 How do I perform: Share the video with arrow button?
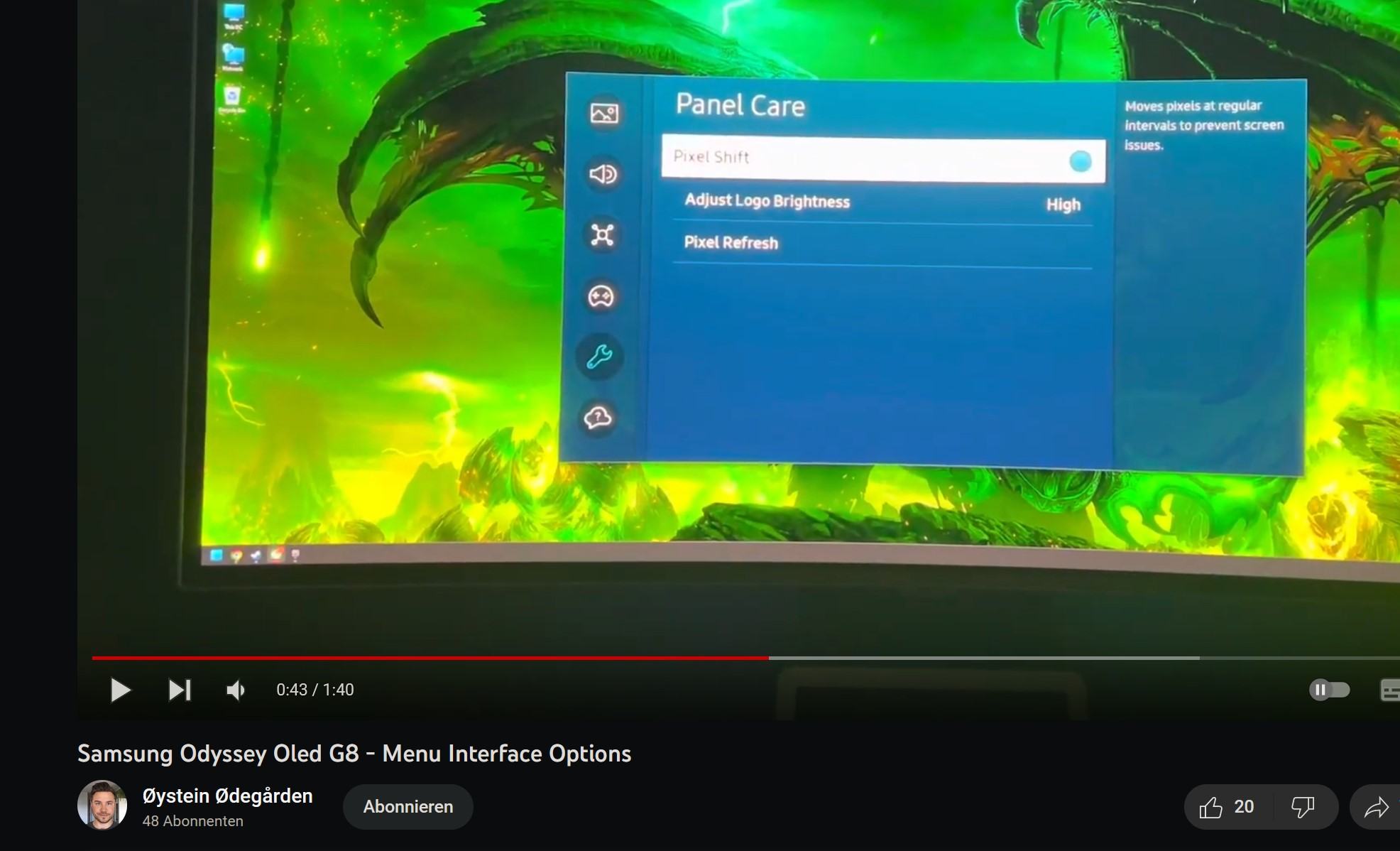coord(1376,807)
